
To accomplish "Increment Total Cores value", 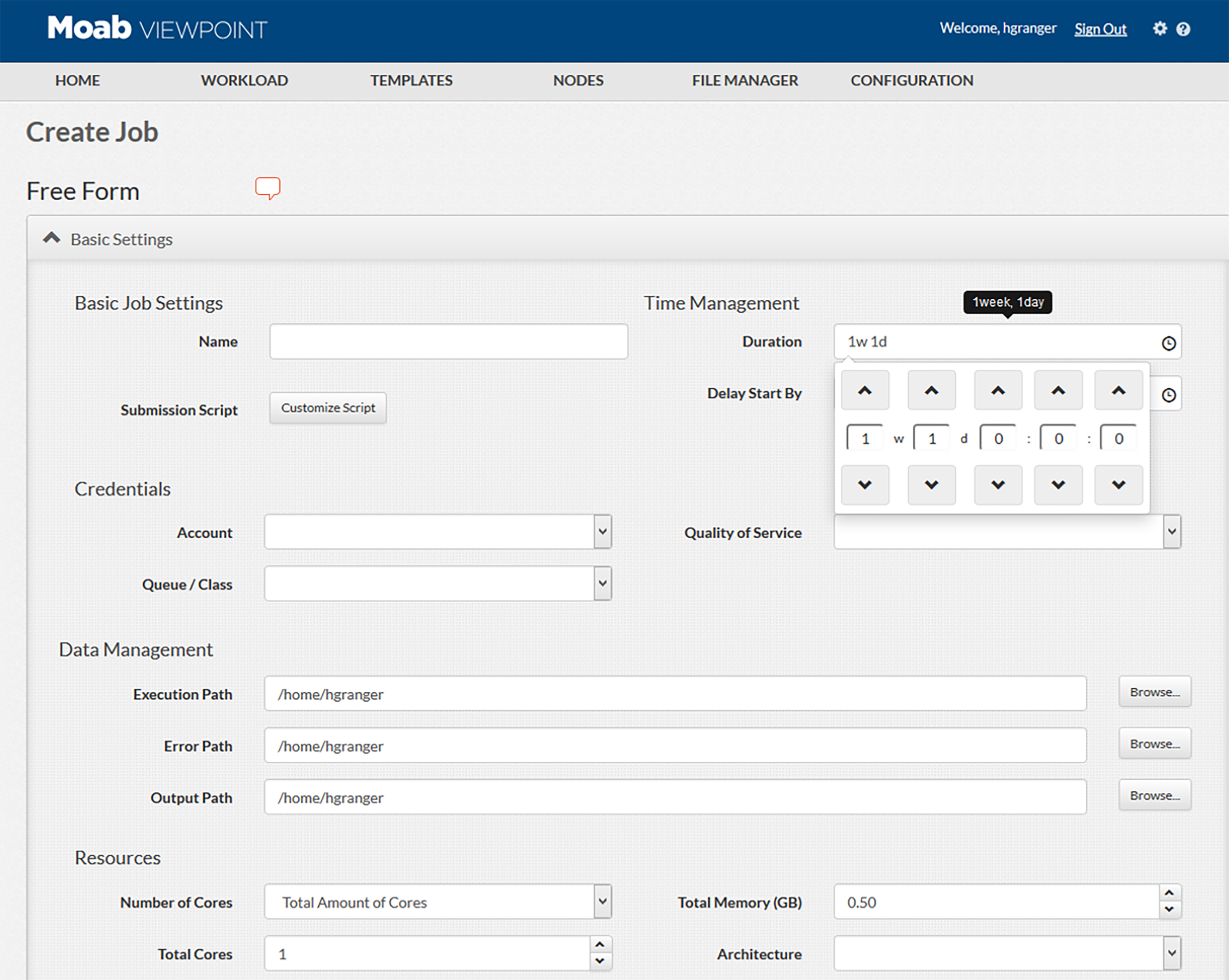I will click(599, 944).
